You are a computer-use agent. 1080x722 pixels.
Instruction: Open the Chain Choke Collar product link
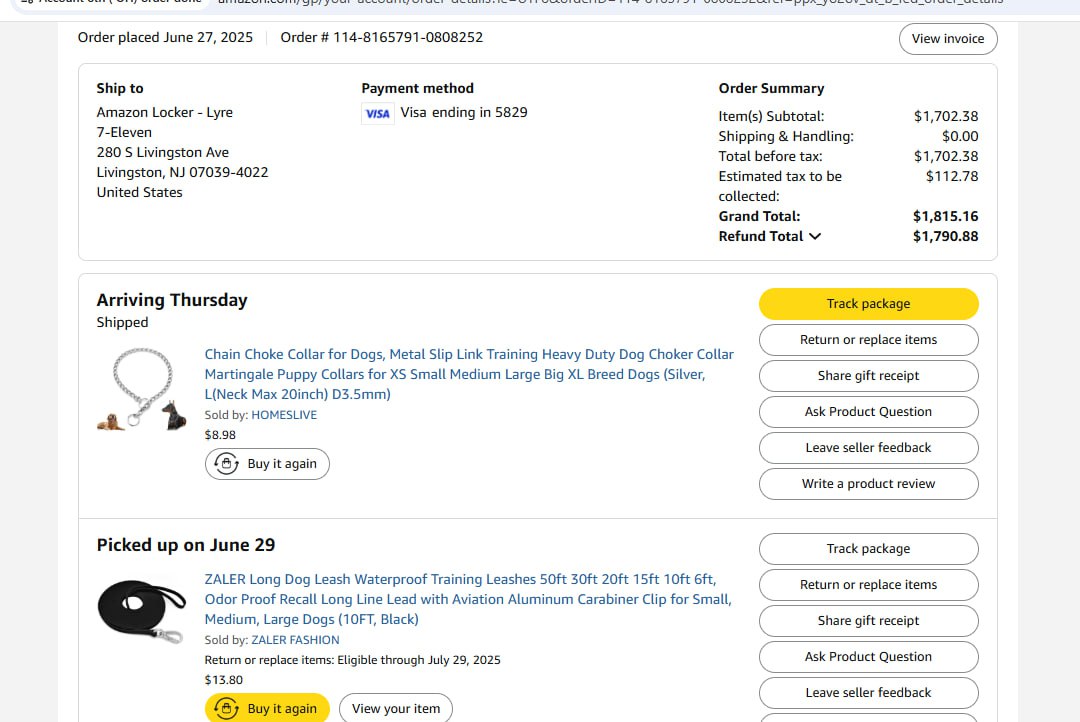(x=469, y=374)
